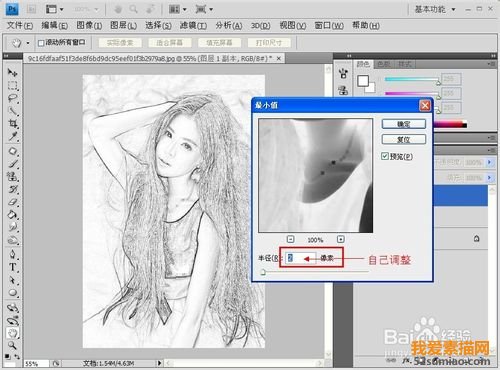Zoom in the dialog preview with plus
500x370 pixels.
[x=340, y=239]
